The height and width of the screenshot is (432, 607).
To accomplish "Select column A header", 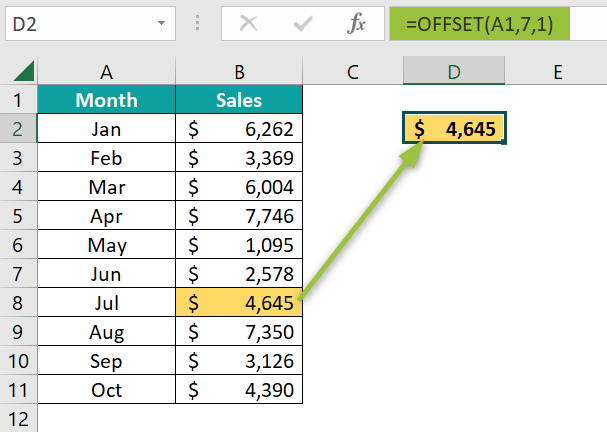I will (x=106, y=72).
